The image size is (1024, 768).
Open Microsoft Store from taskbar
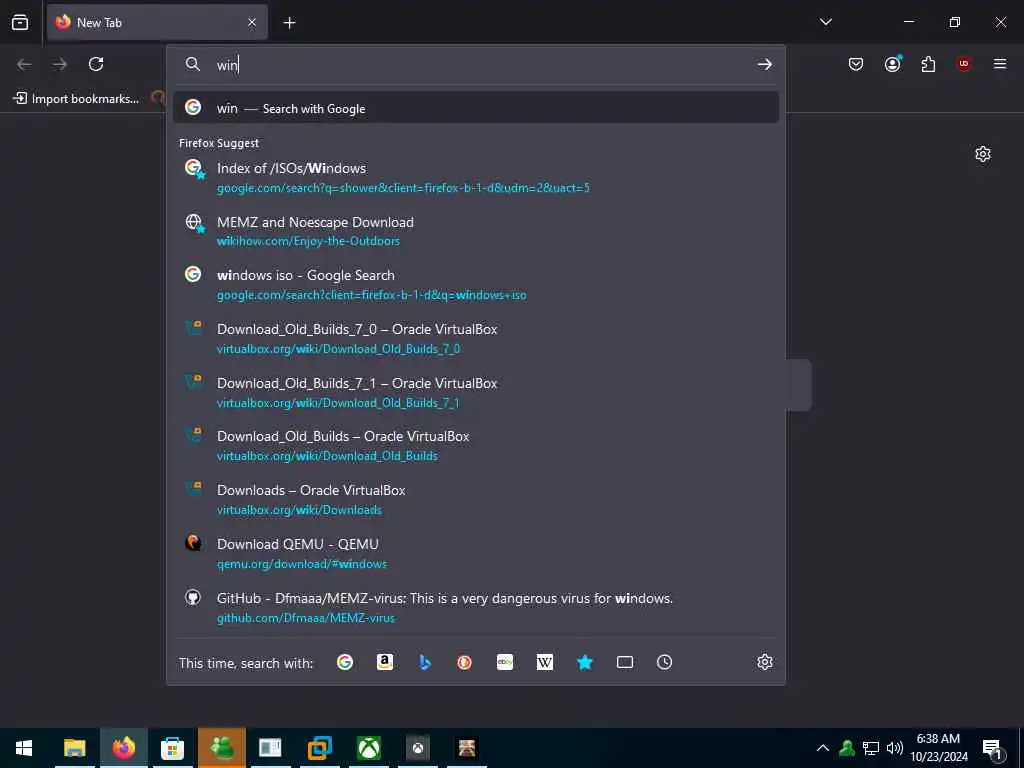tap(172, 748)
